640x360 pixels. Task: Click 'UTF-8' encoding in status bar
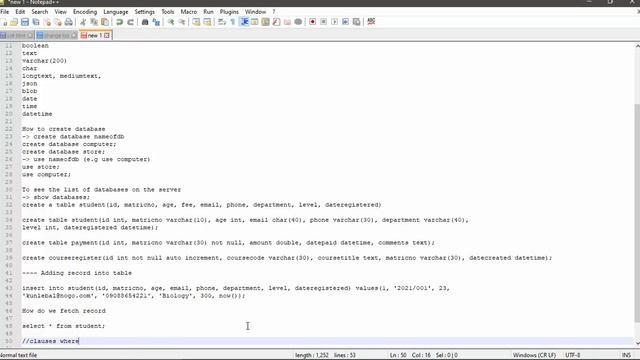572,355
